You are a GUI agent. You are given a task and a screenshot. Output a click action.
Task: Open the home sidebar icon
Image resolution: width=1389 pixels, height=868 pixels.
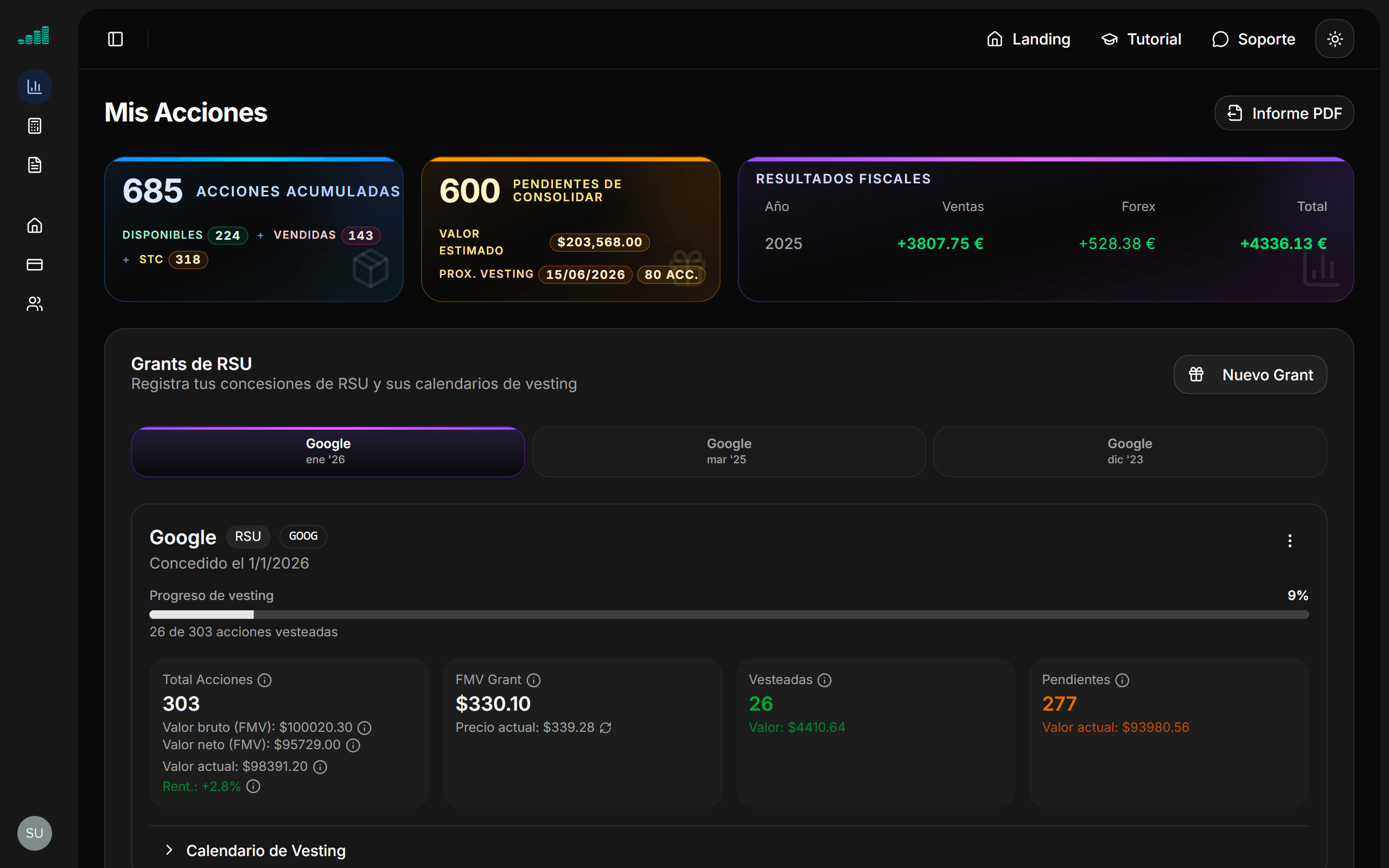(x=34, y=225)
